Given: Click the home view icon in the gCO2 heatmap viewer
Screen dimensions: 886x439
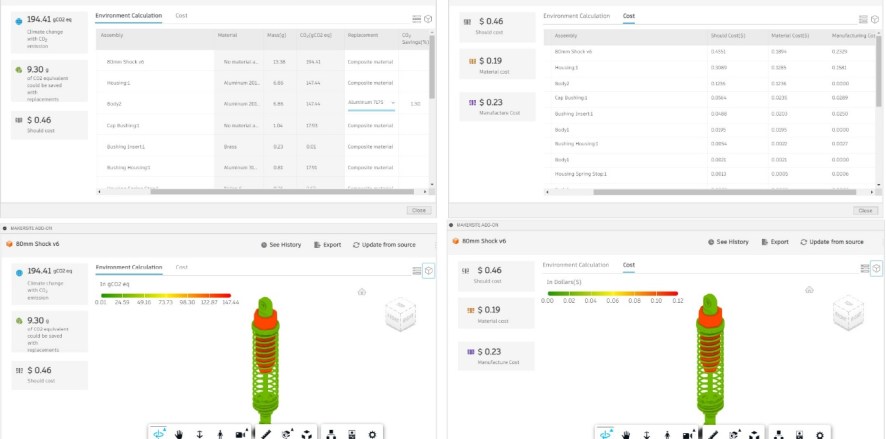Looking at the screenshot, I should click(x=361, y=291).
